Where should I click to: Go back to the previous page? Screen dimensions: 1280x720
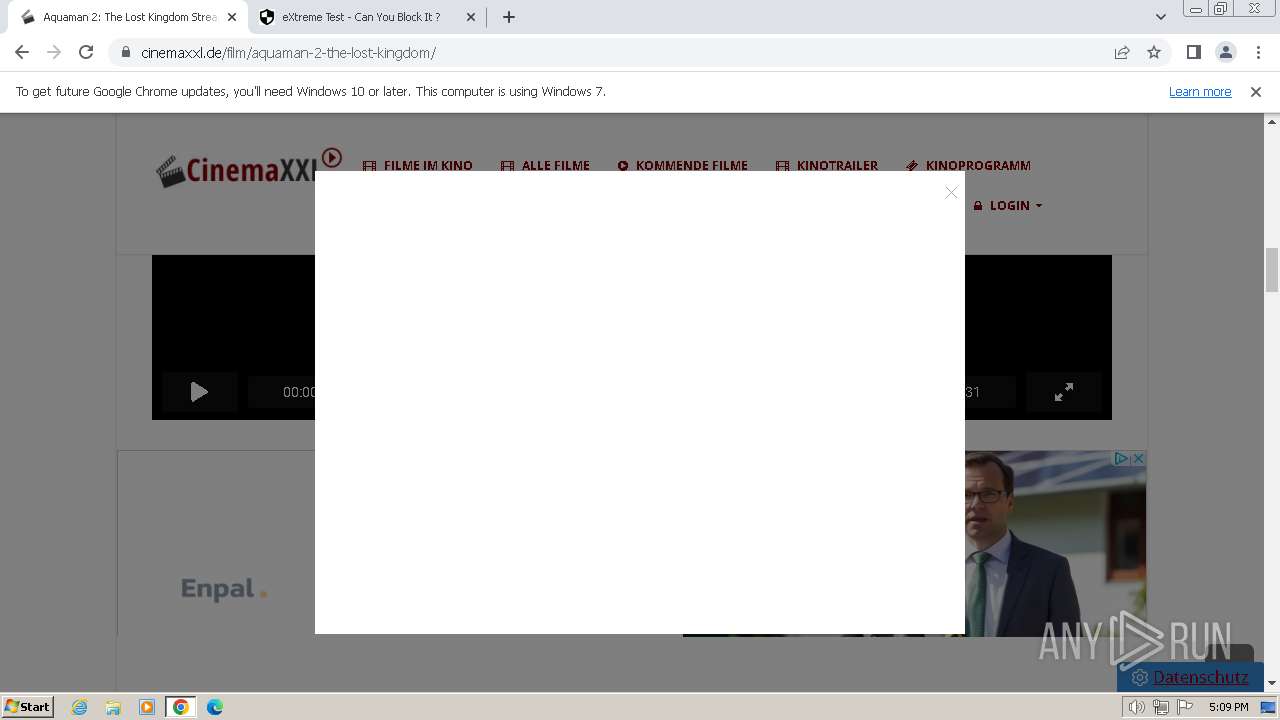(x=22, y=52)
